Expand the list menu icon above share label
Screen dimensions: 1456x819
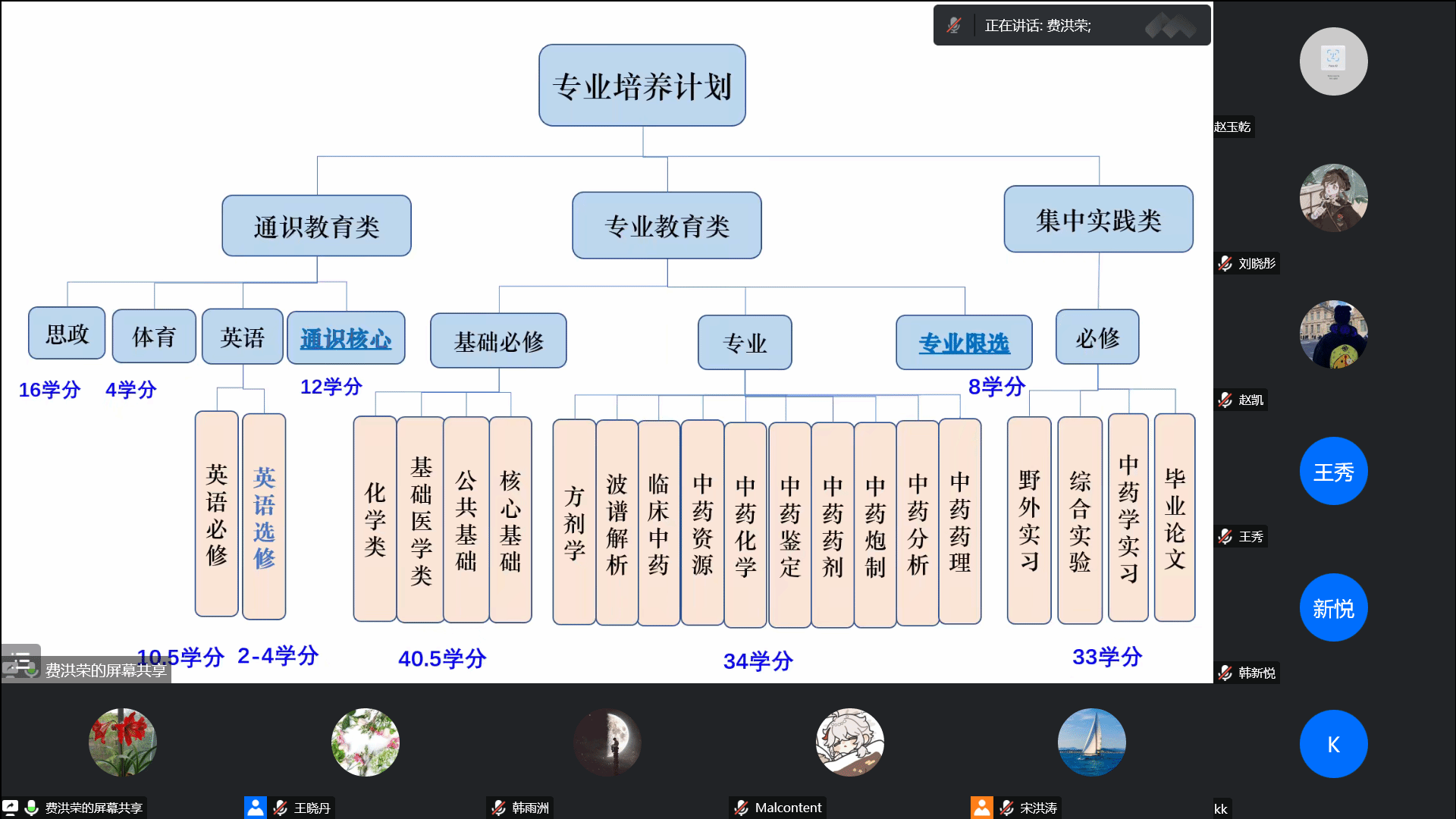pyautogui.click(x=21, y=661)
